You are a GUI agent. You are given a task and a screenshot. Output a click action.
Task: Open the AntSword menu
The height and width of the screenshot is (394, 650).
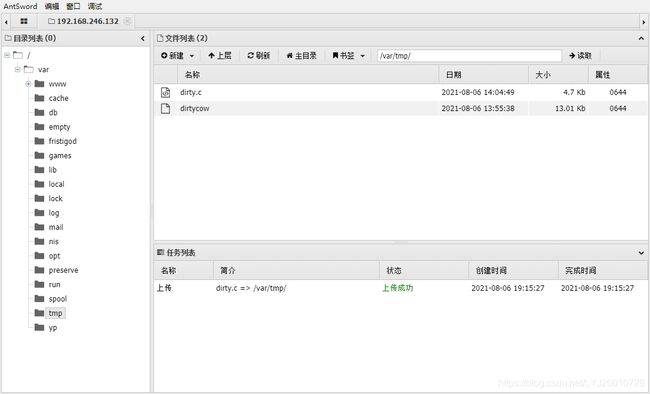click(20, 6)
